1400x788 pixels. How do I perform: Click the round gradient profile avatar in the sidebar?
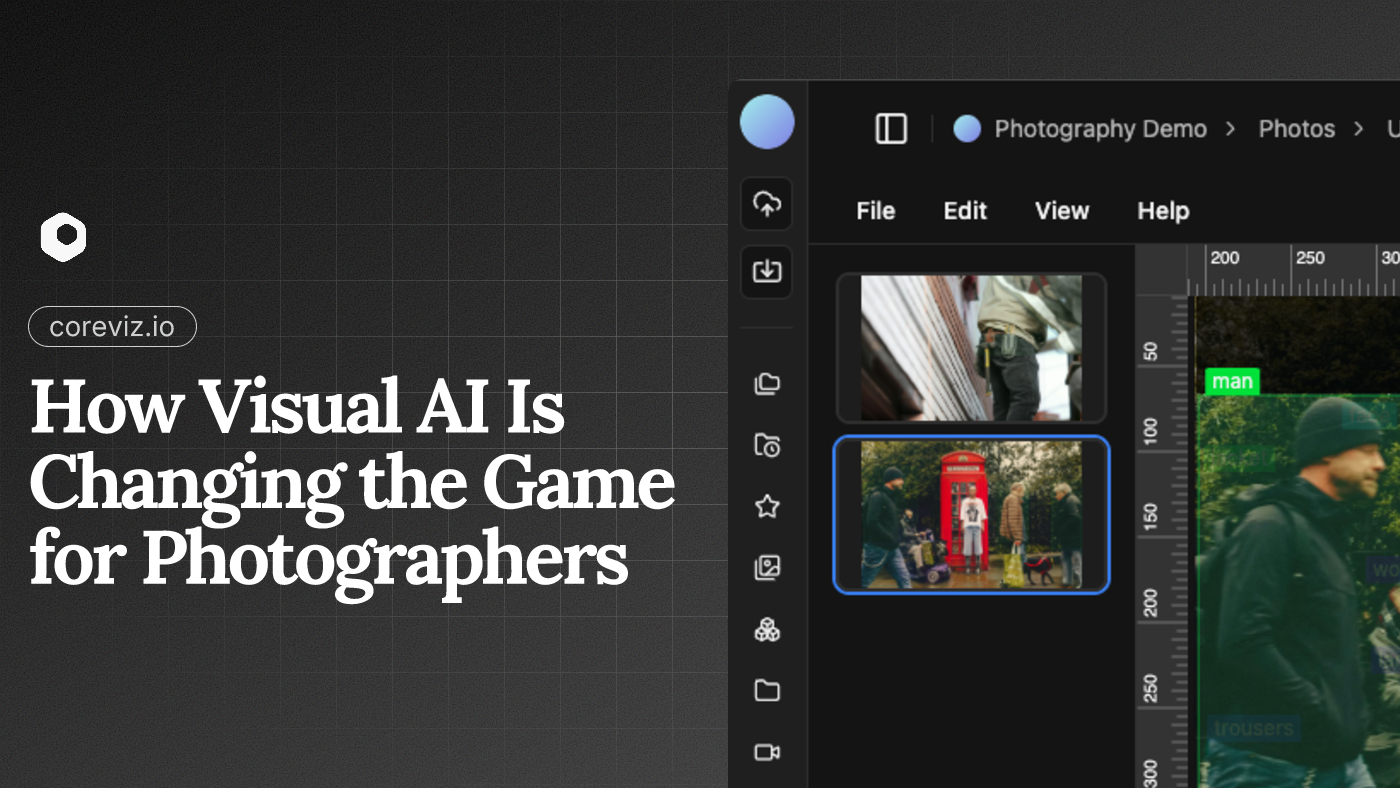[767, 122]
